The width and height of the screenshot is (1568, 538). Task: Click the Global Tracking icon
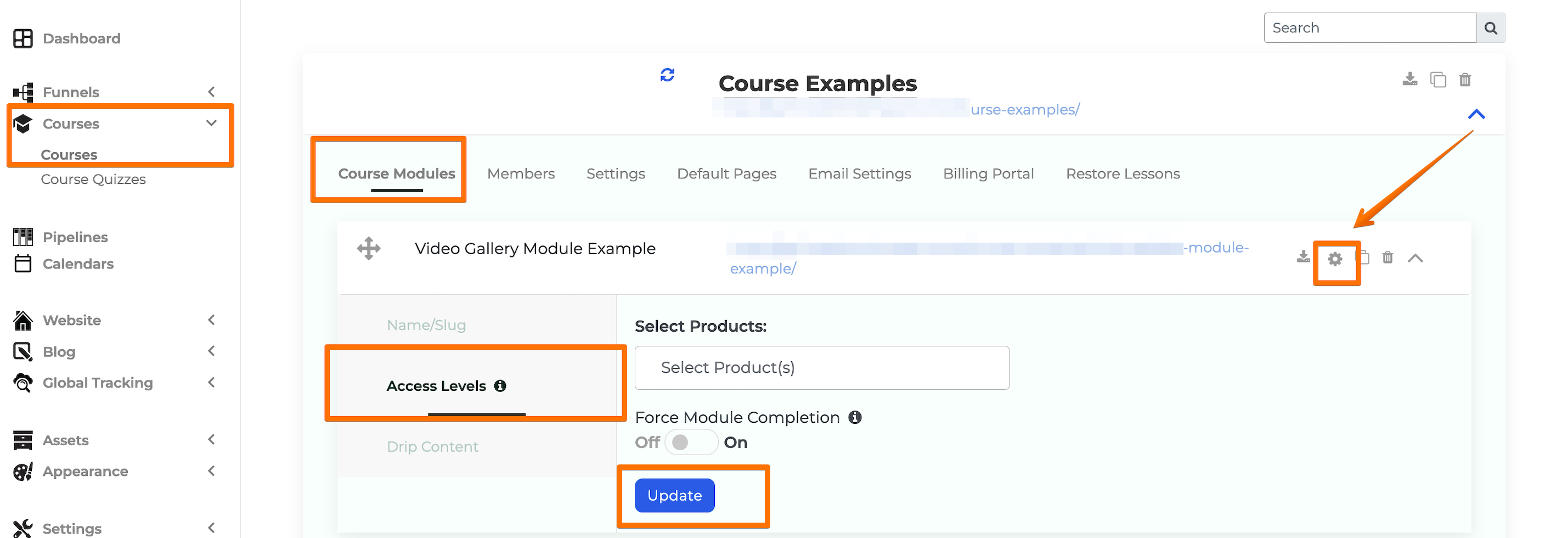click(x=22, y=383)
